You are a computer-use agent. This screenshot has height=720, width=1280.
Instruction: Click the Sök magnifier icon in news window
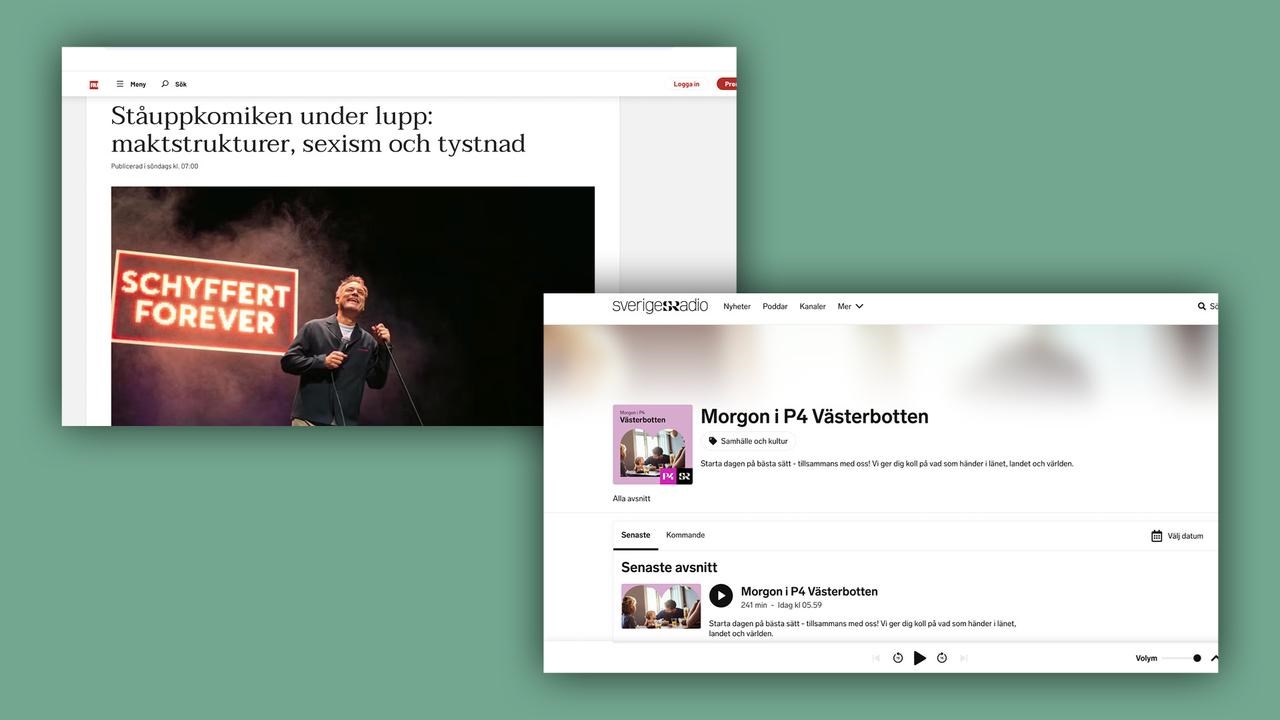[165, 84]
